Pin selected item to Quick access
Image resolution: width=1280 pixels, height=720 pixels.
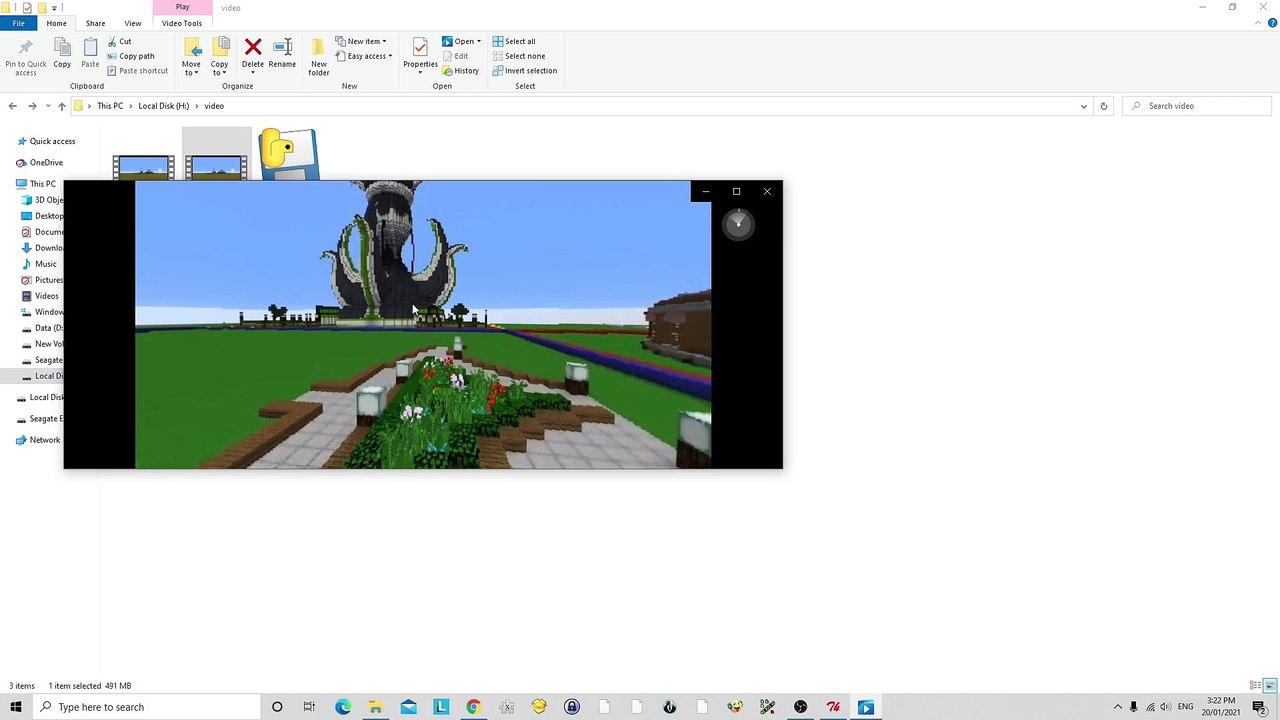pos(25,56)
